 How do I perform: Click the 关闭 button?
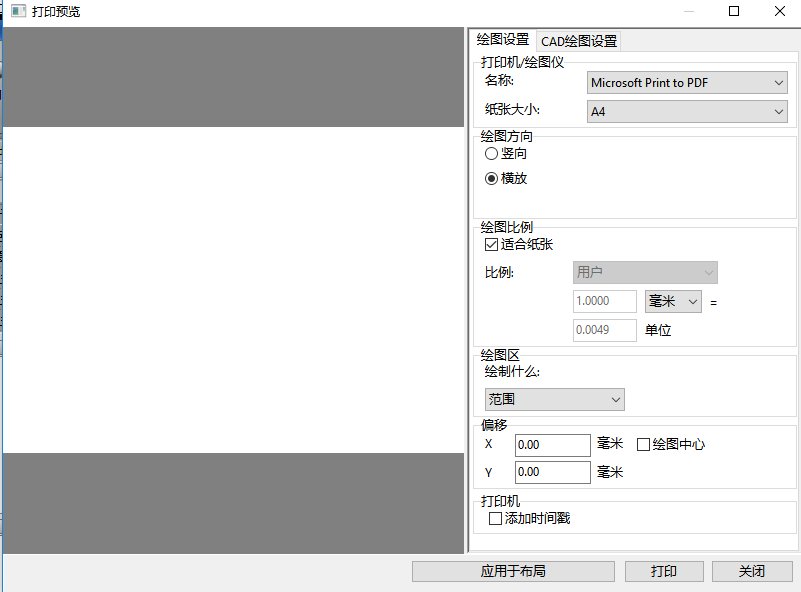pos(751,571)
